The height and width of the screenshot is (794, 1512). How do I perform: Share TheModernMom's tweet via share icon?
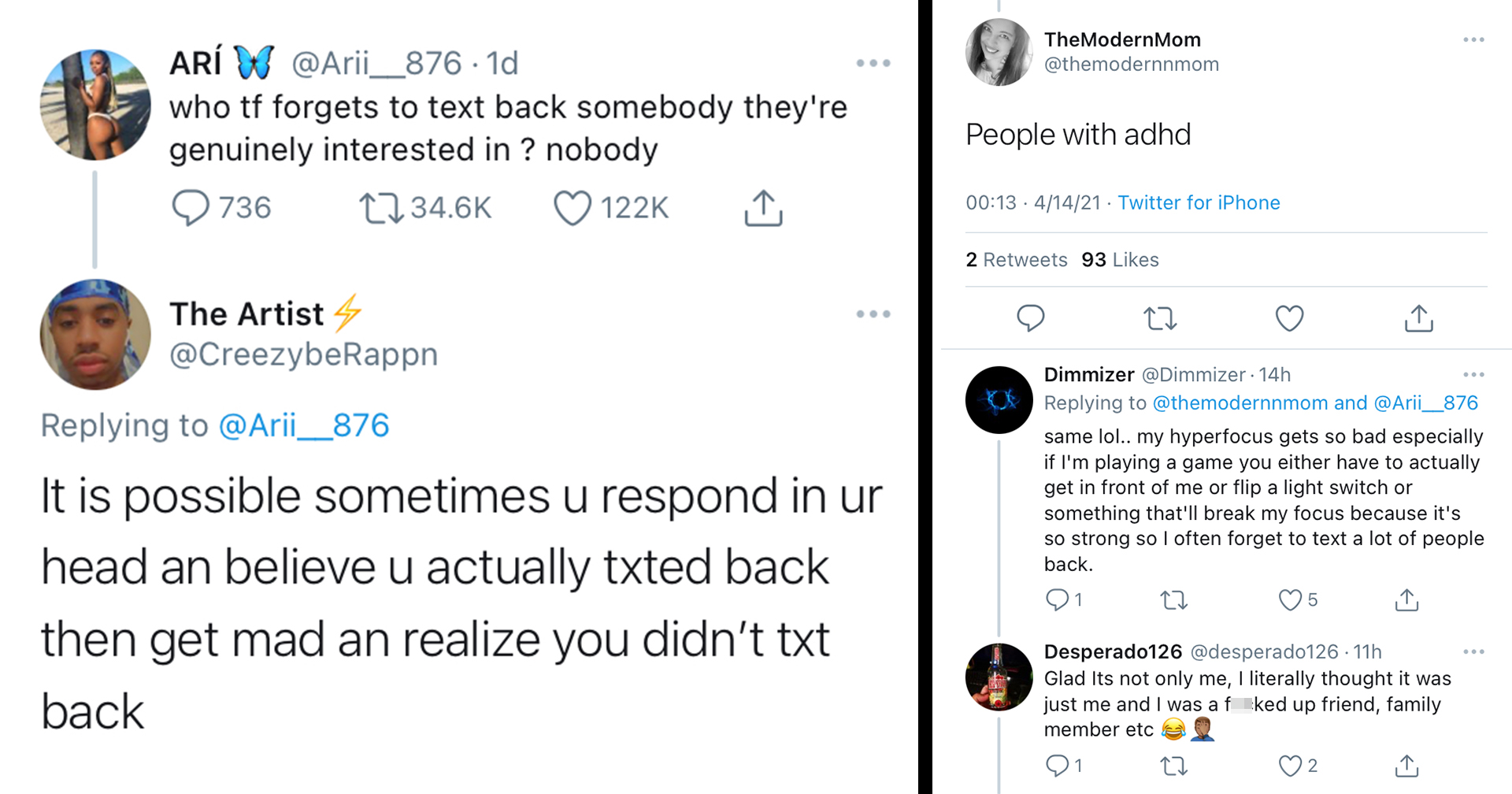tap(1418, 318)
